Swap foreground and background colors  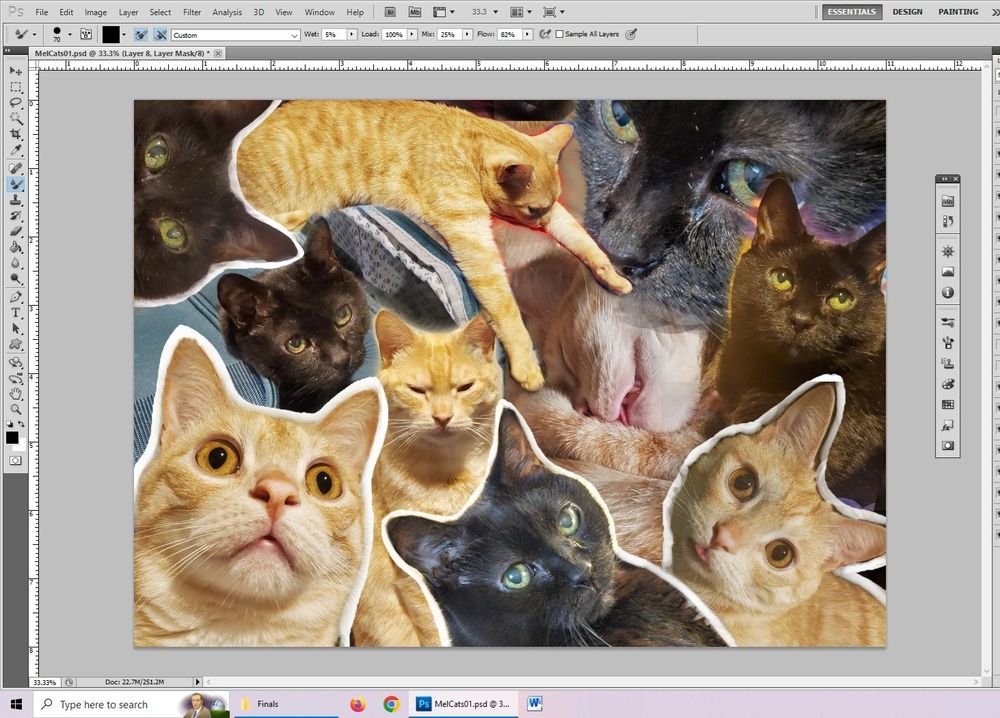click(x=21, y=423)
